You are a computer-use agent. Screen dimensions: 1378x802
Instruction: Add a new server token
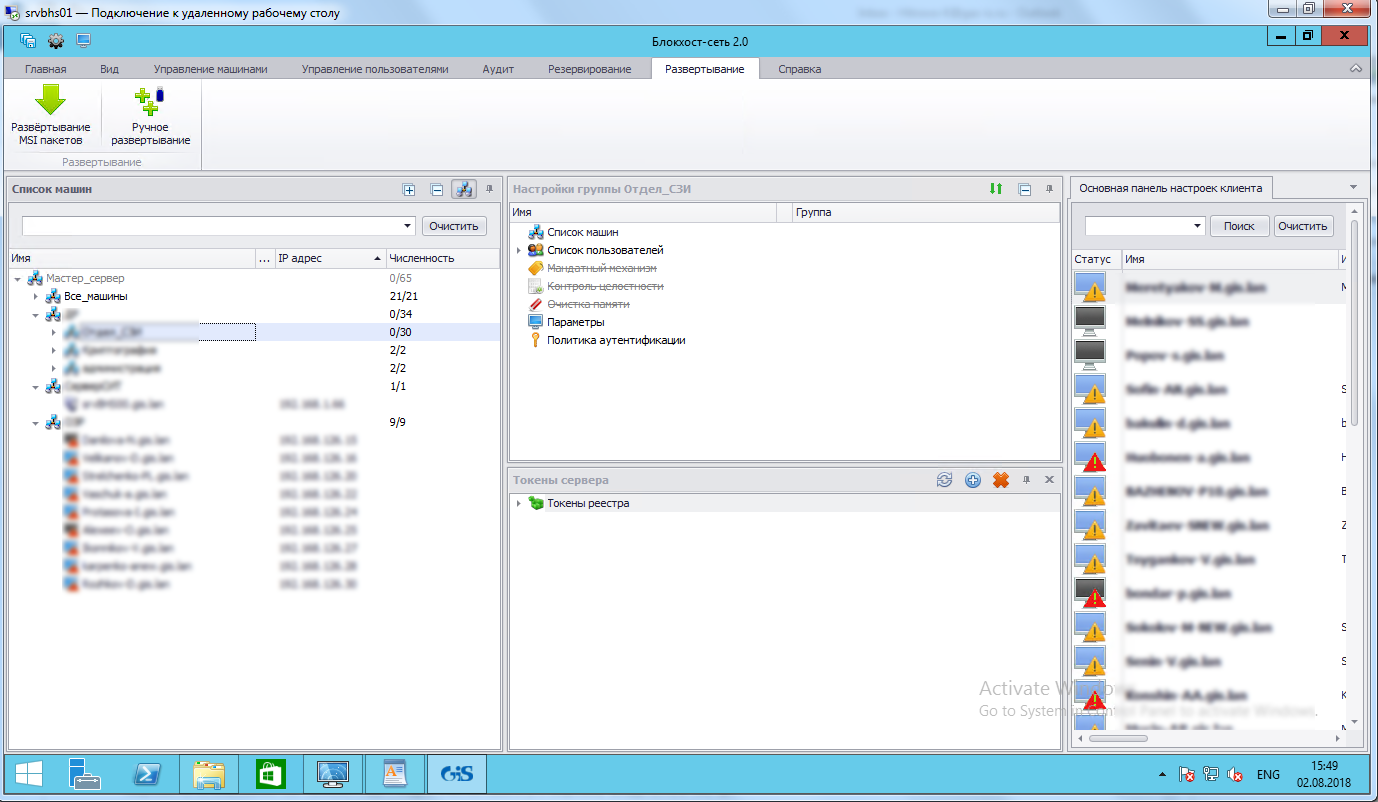point(972,481)
